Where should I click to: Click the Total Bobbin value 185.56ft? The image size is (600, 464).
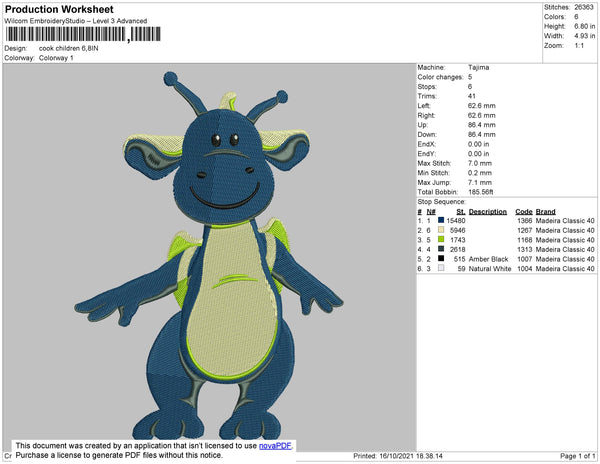pos(481,191)
